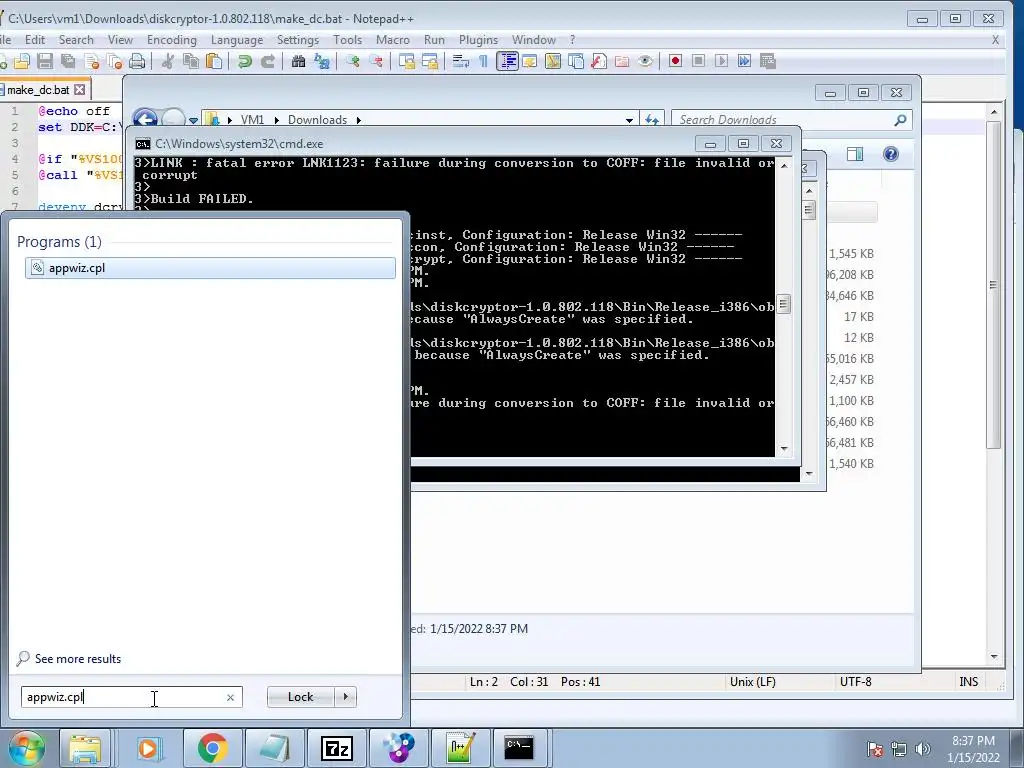Click the Explorer Refresh button

(652, 120)
